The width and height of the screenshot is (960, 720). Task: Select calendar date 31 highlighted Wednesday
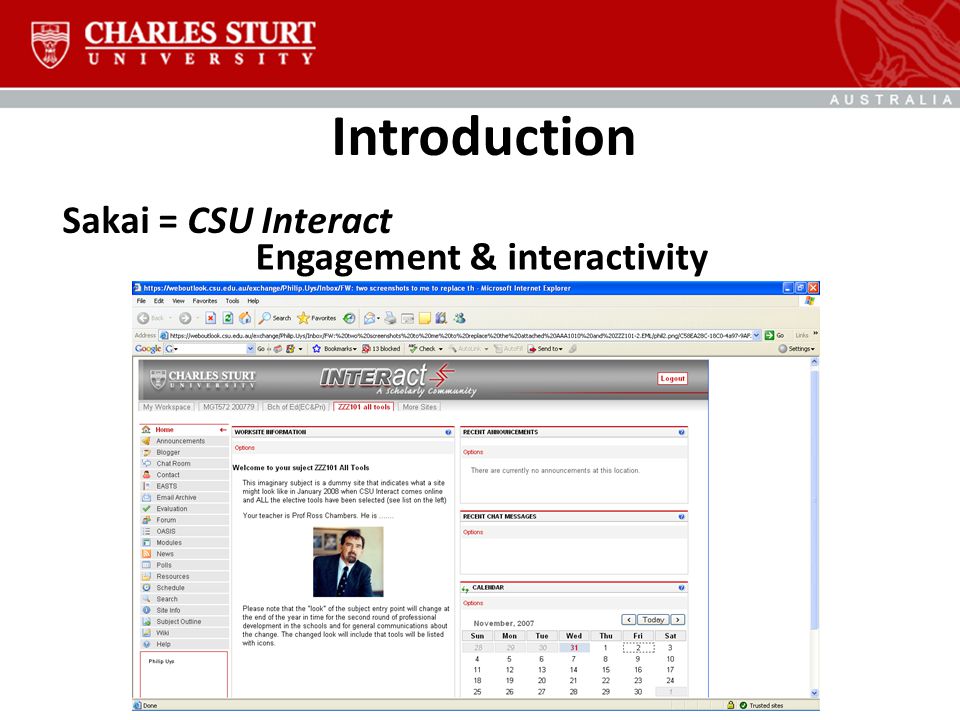(574, 648)
